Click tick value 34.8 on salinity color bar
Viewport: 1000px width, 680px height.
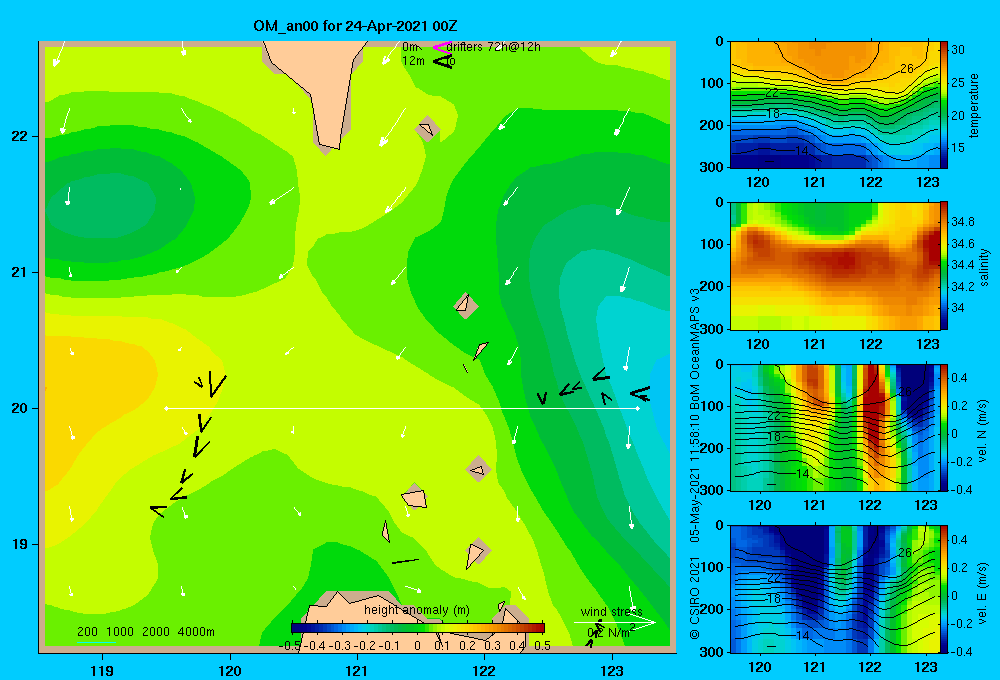point(962,222)
